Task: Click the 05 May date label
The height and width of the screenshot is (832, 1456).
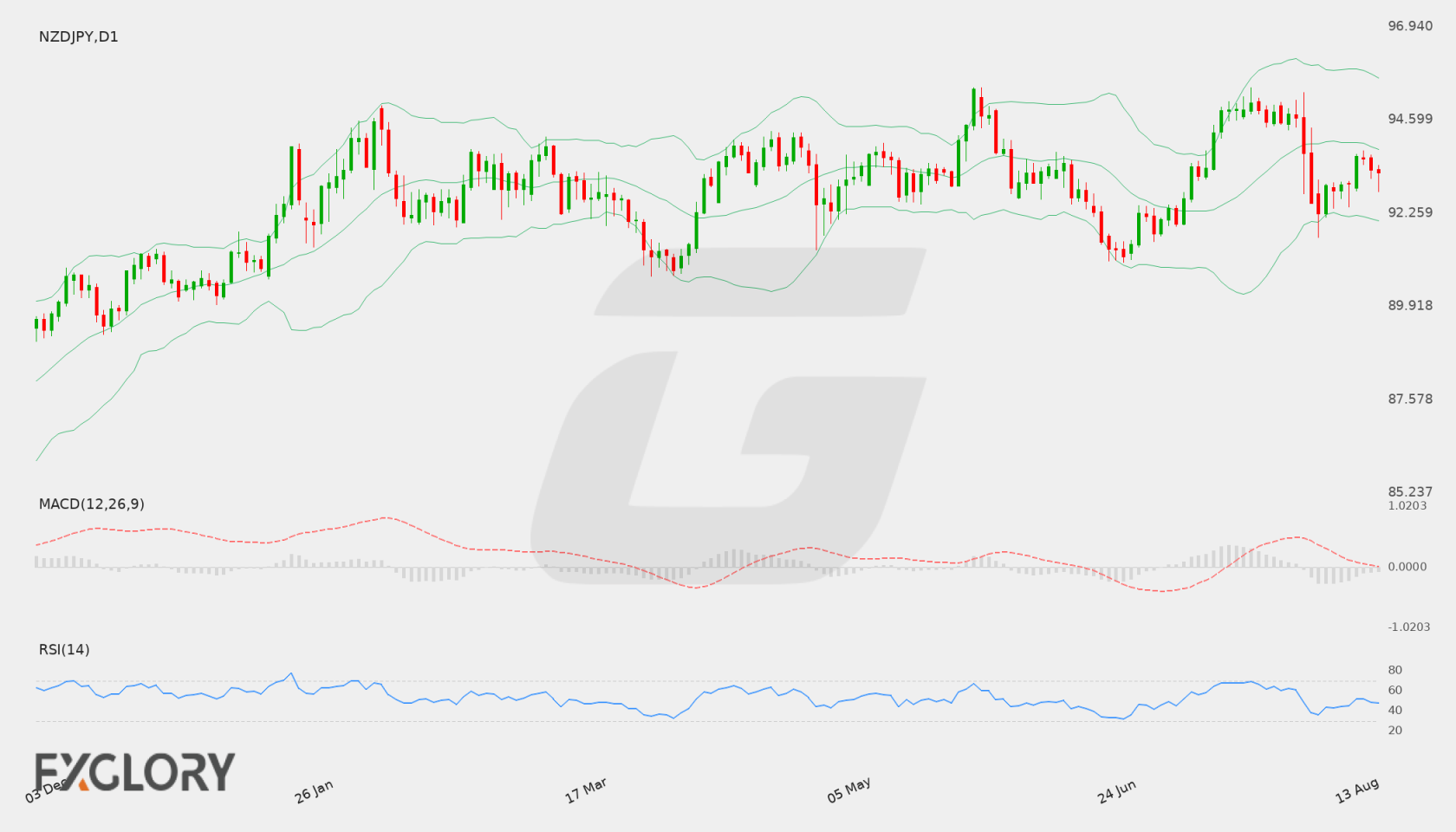Action: point(849,790)
